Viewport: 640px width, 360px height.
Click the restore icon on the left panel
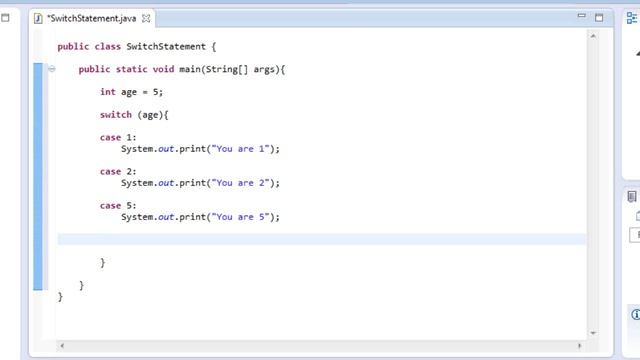pos(5,18)
